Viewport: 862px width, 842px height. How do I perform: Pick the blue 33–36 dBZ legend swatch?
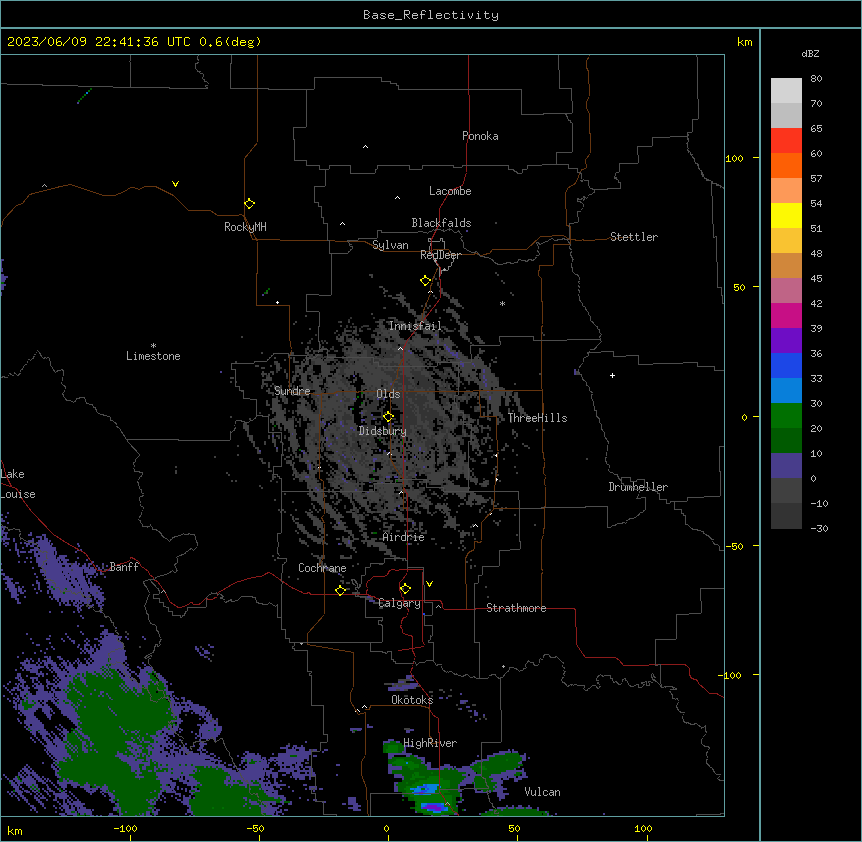coord(786,365)
